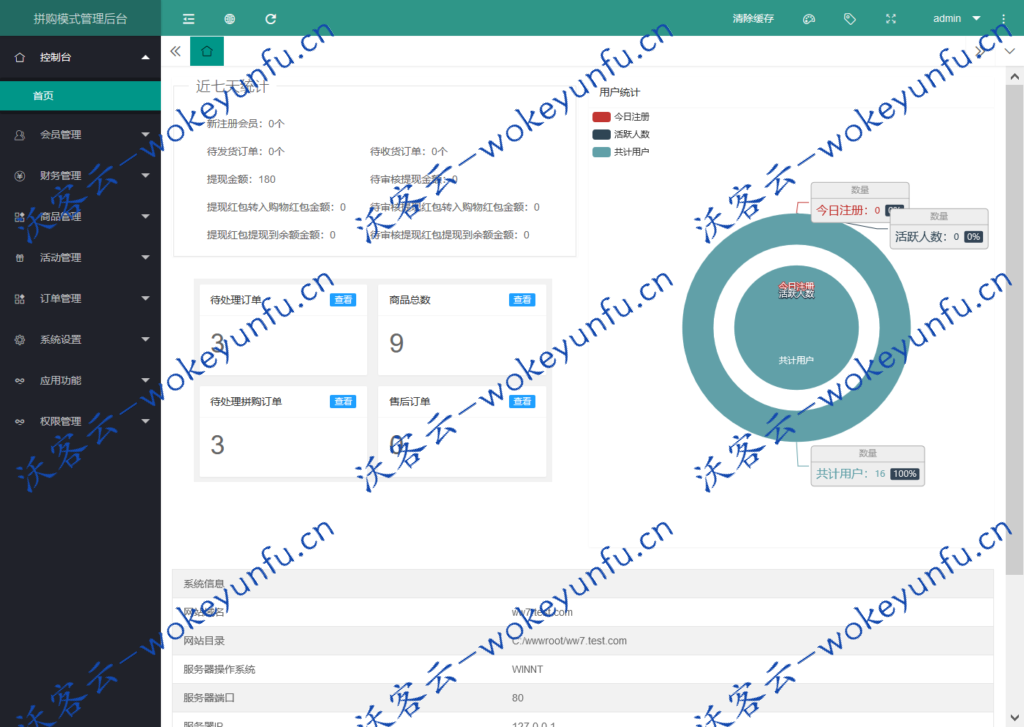Open the admin user dropdown
This screenshot has width=1024, height=727.
[x=956, y=19]
